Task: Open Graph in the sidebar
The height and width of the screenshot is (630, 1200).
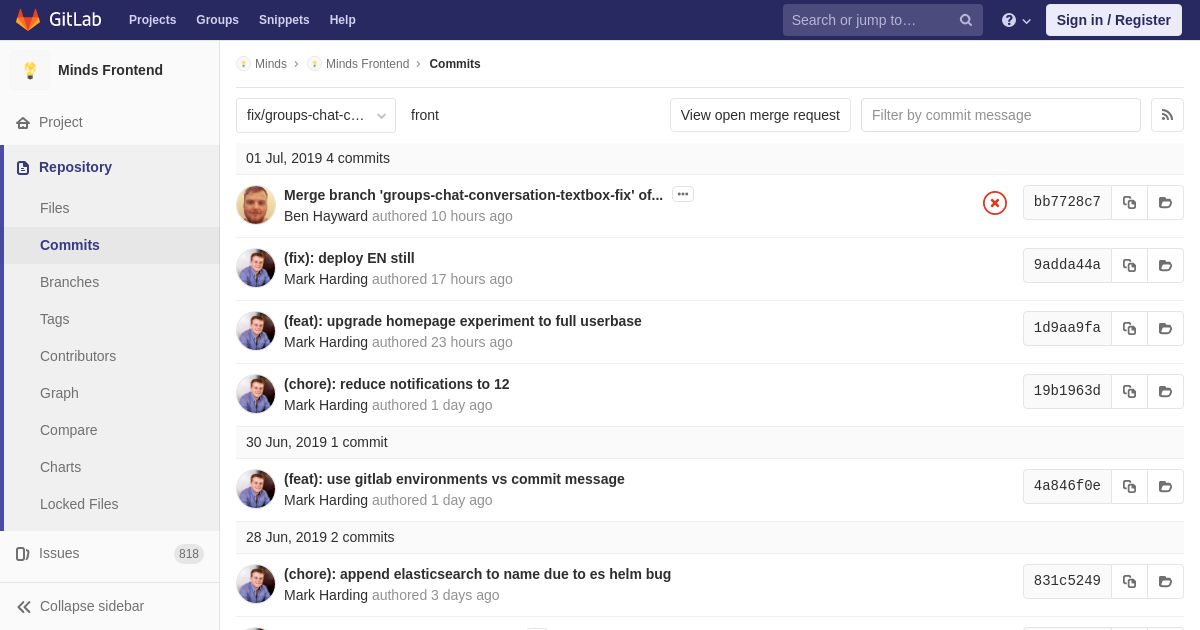Action: click(112, 393)
